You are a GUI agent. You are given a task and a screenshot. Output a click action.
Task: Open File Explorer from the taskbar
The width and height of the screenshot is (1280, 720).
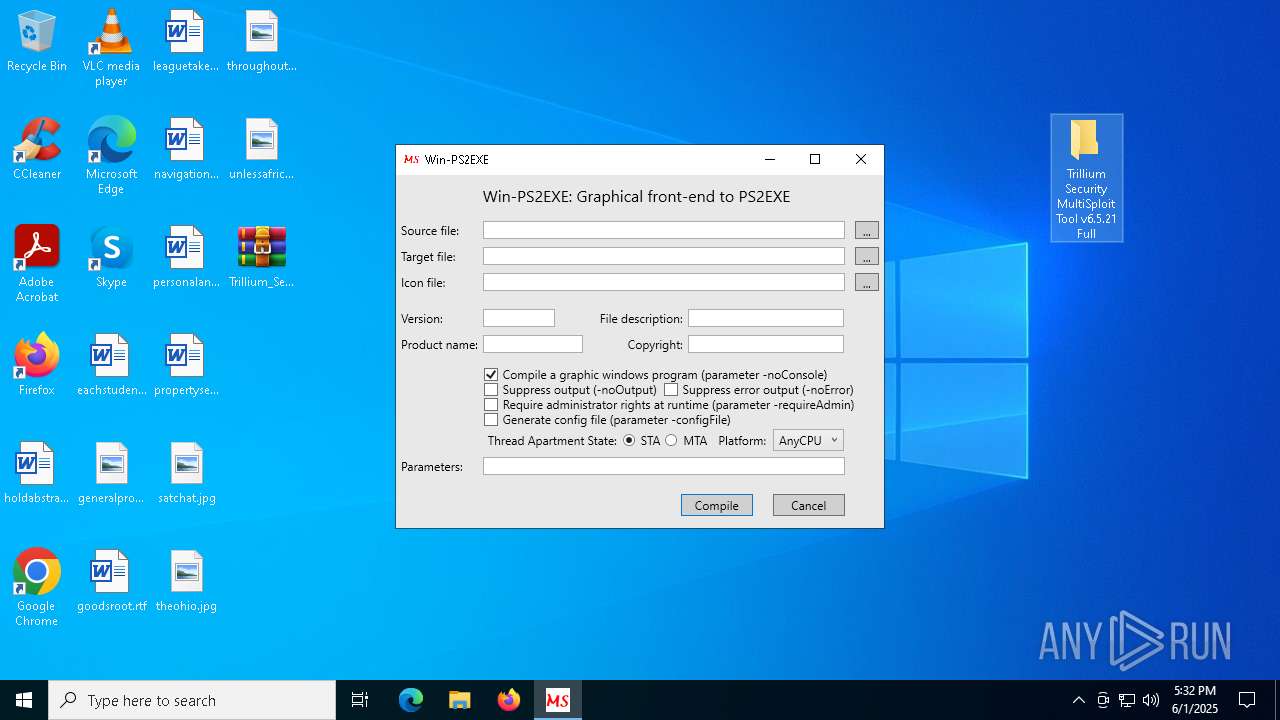pyautogui.click(x=460, y=700)
